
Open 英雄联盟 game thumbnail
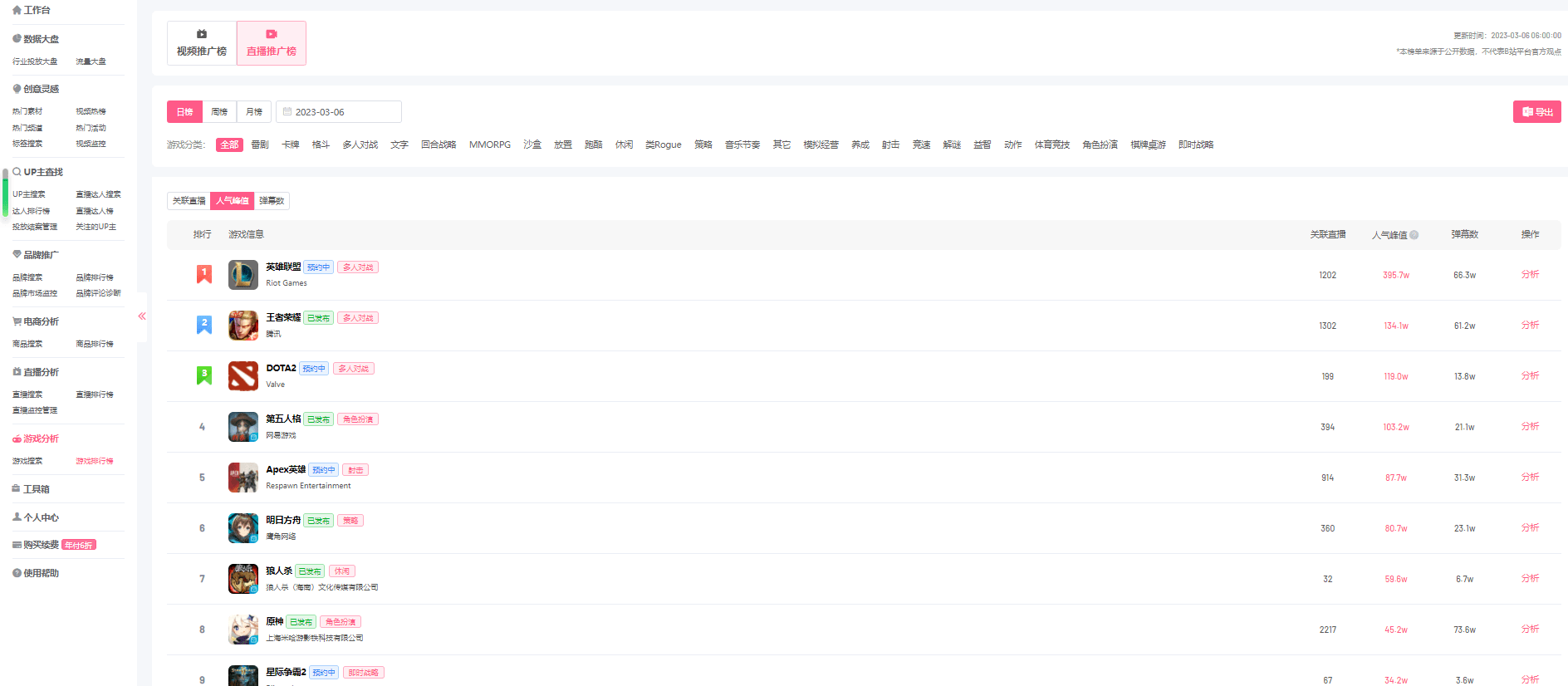tap(243, 275)
